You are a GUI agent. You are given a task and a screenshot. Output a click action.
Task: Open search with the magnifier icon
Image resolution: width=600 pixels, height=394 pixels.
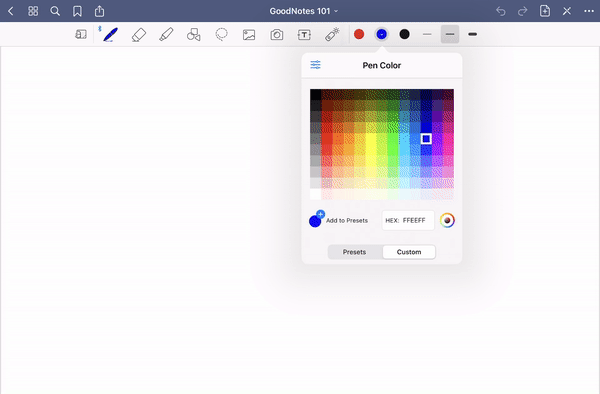(x=55, y=11)
